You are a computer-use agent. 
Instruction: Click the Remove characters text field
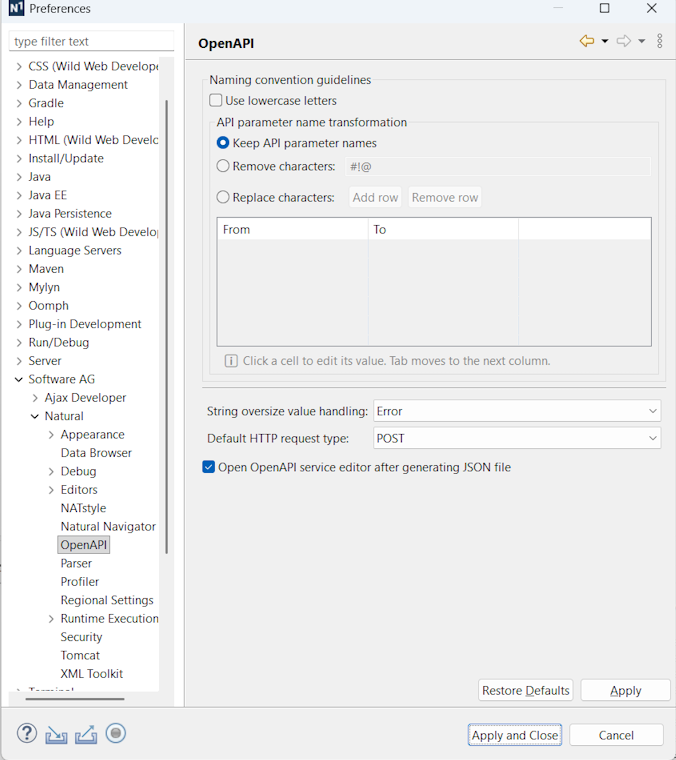point(498,166)
